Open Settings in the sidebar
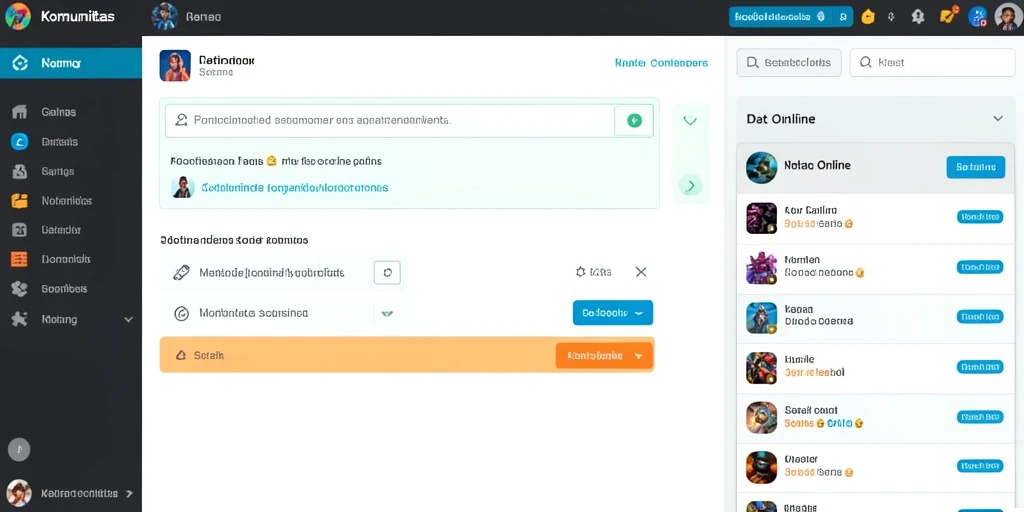The image size is (1024, 512). pos(57,171)
